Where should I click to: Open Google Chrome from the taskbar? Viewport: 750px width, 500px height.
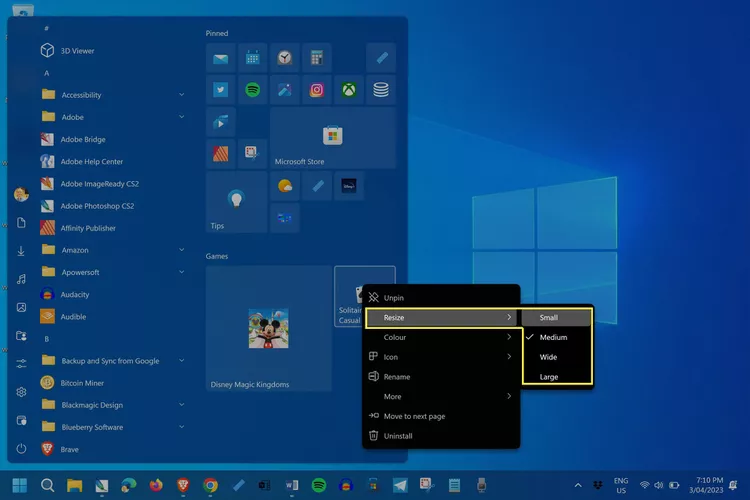click(x=210, y=486)
